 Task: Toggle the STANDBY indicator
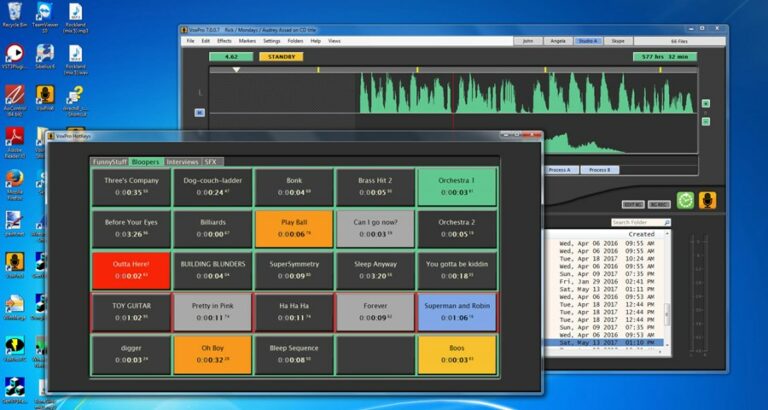(281, 57)
